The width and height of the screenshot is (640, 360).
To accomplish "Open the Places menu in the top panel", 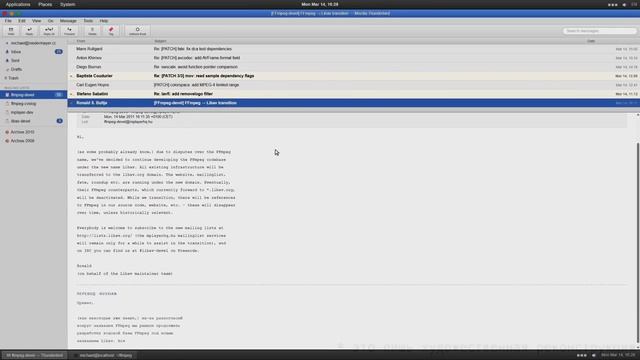I will point(45,4).
